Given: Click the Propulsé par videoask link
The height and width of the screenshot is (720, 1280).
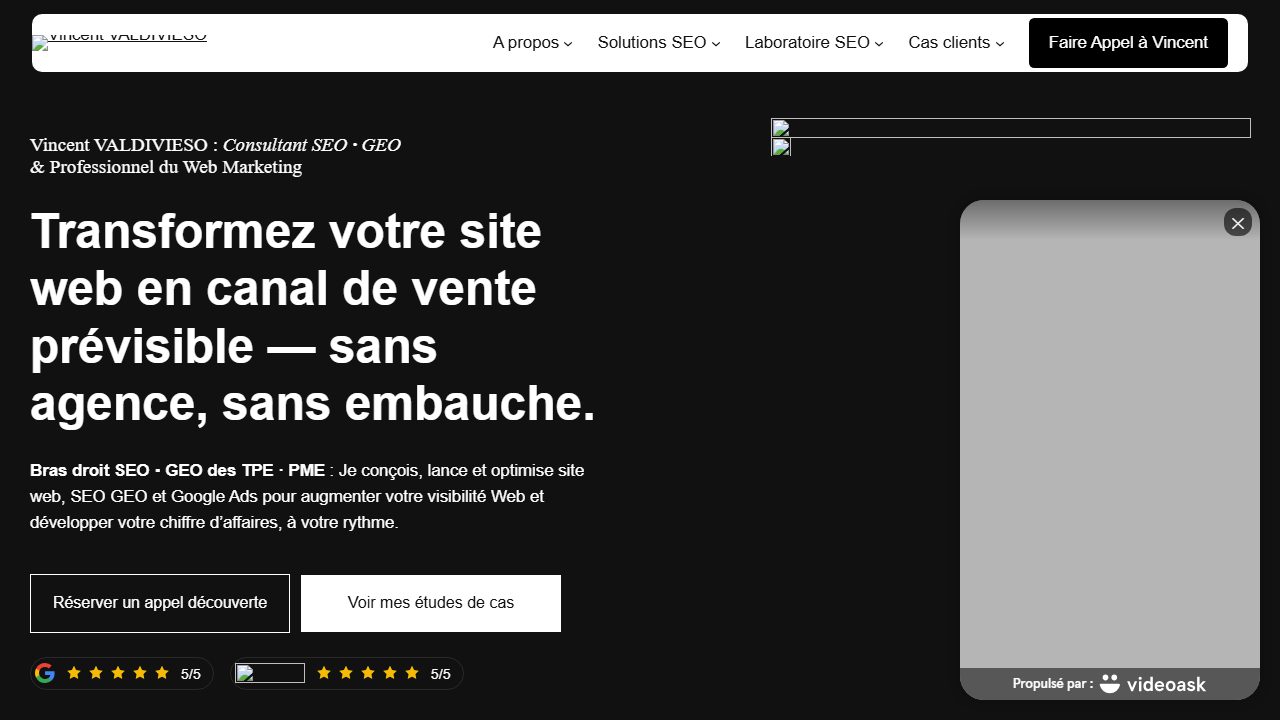Looking at the screenshot, I should pos(1110,684).
